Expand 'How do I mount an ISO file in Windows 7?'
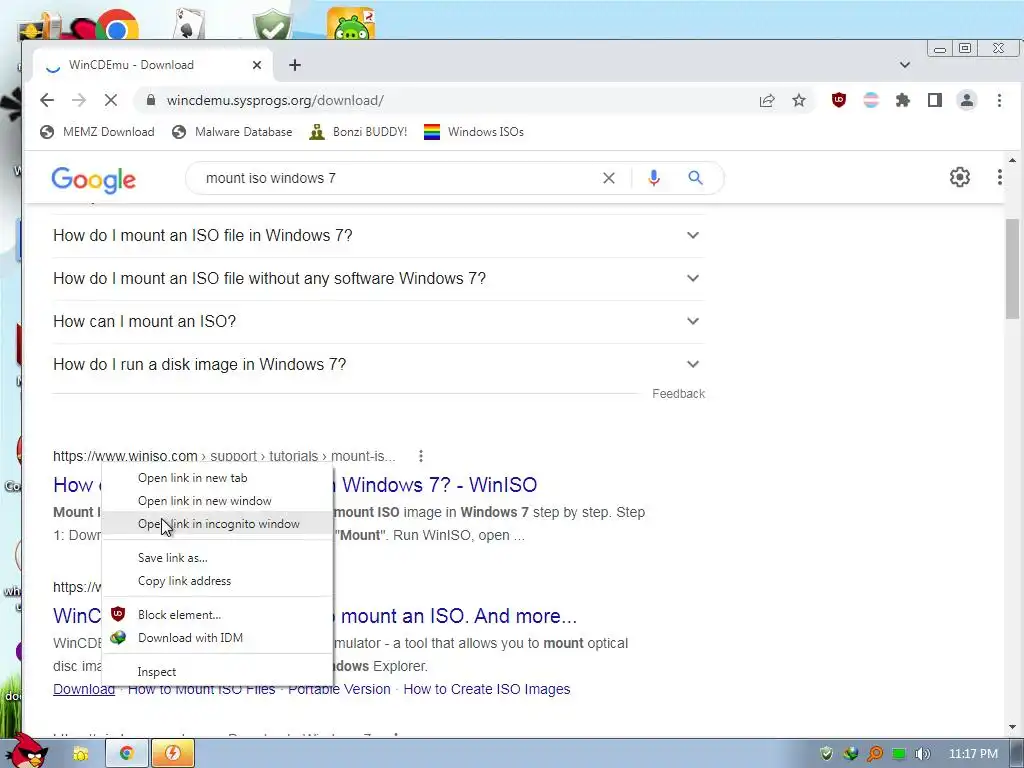 coord(379,235)
